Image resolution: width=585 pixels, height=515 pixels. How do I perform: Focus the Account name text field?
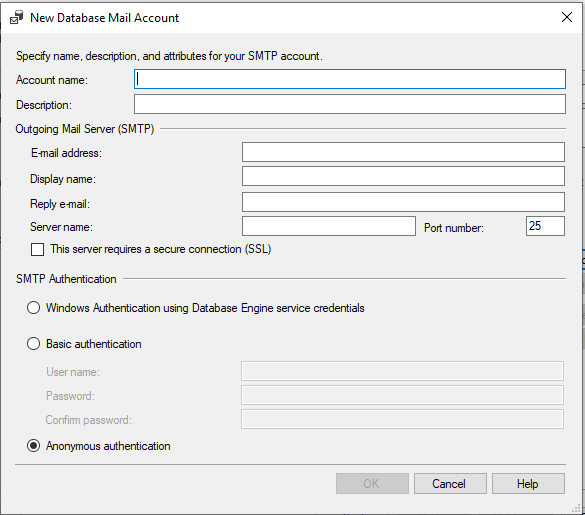tap(350, 79)
